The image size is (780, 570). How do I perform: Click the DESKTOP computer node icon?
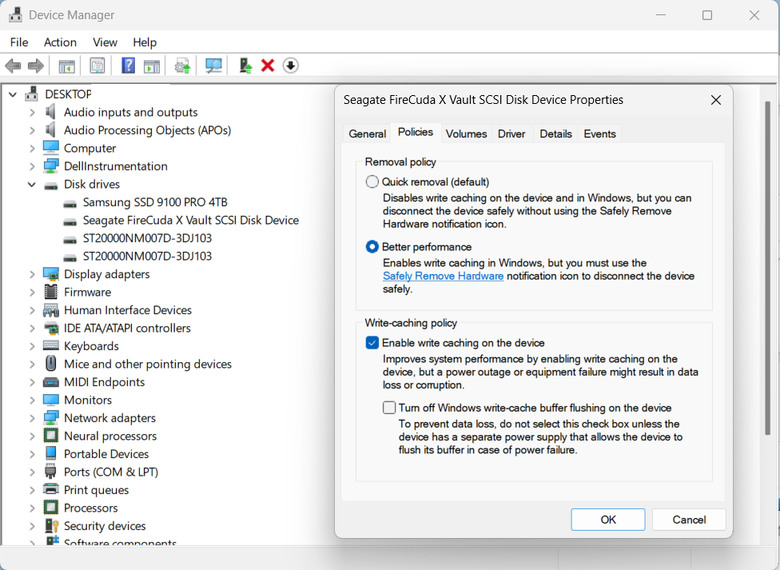(32, 94)
